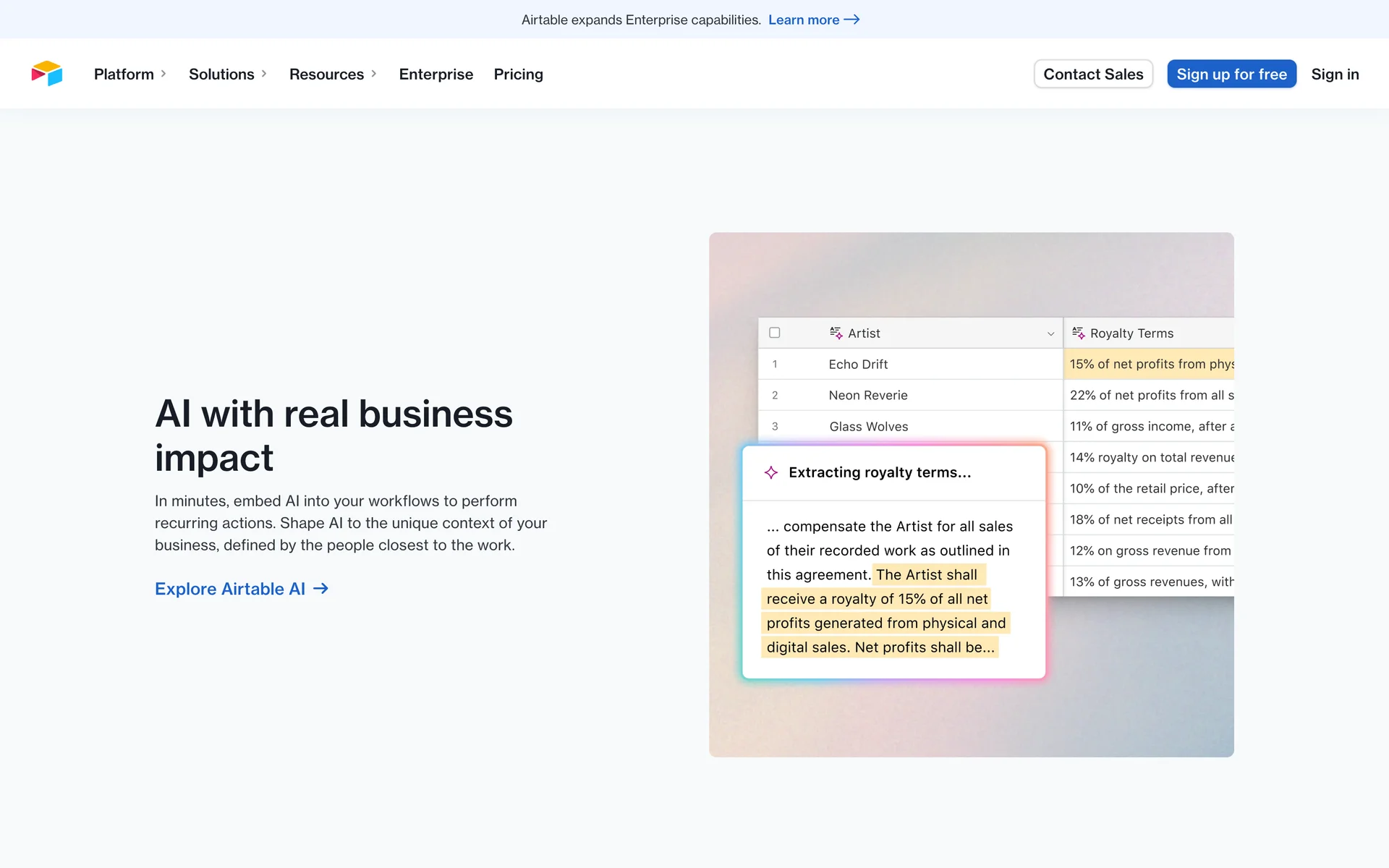Click the arrow icon after Explore Airtable AI

coord(321,589)
